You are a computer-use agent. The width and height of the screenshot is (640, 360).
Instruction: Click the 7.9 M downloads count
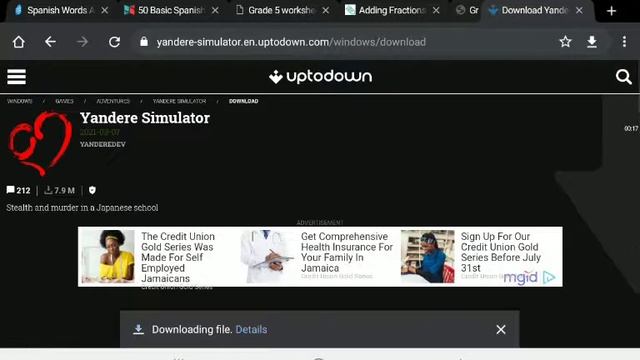point(60,190)
